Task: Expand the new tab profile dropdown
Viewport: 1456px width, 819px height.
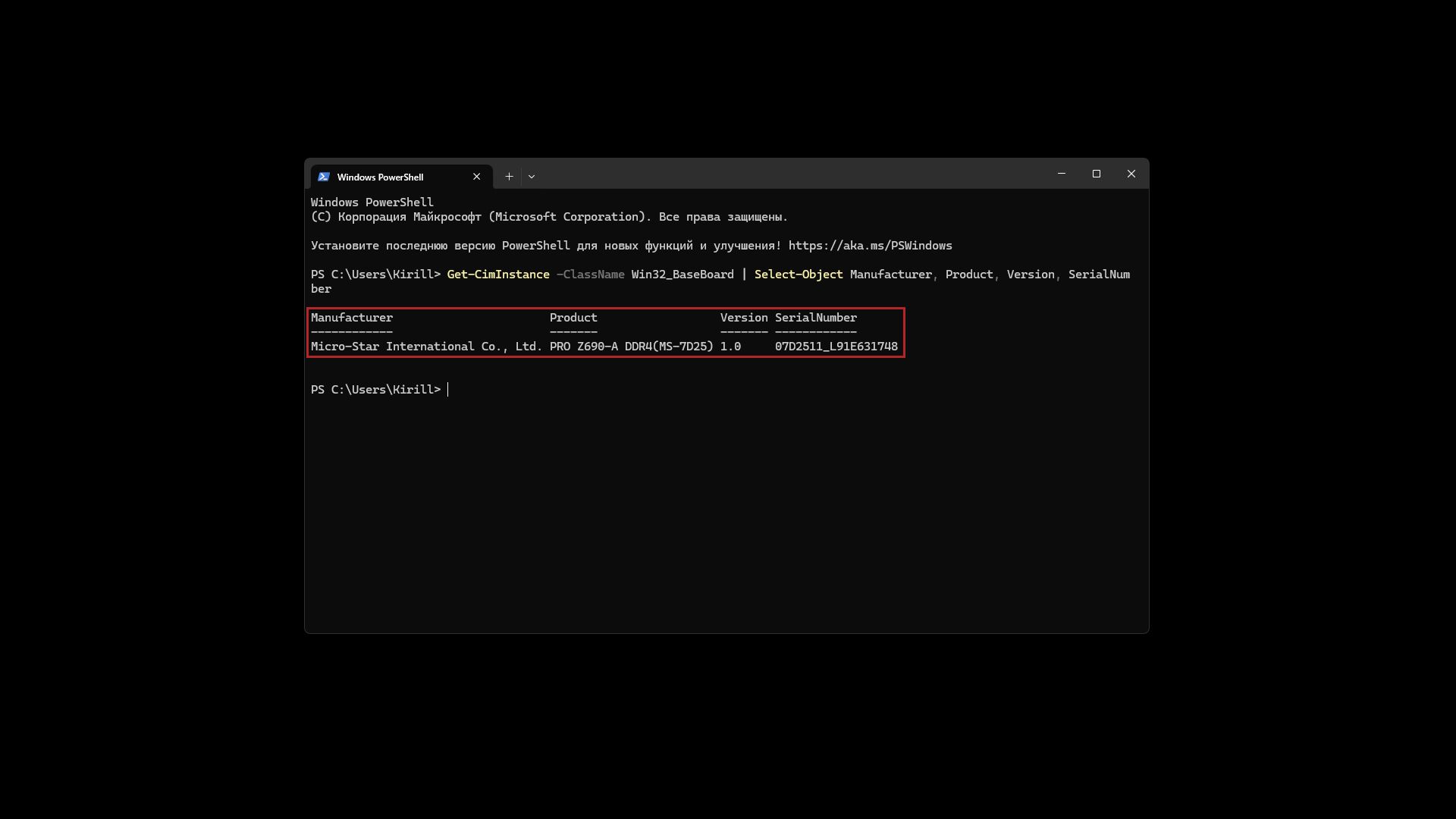Action: (x=532, y=177)
